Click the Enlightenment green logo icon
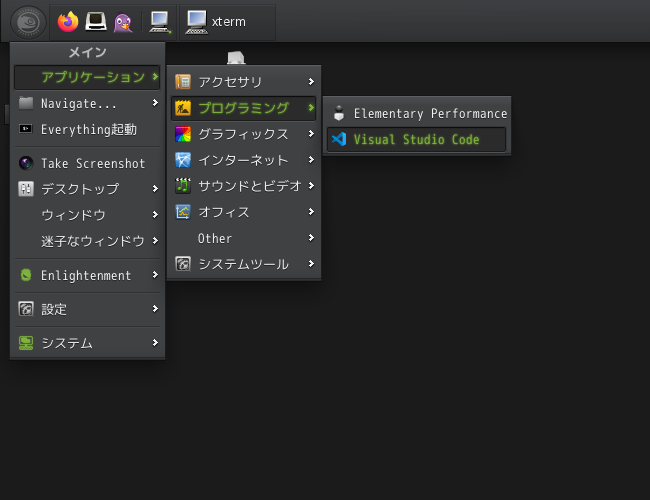This screenshot has height=500, width=650. (x=26, y=275)
